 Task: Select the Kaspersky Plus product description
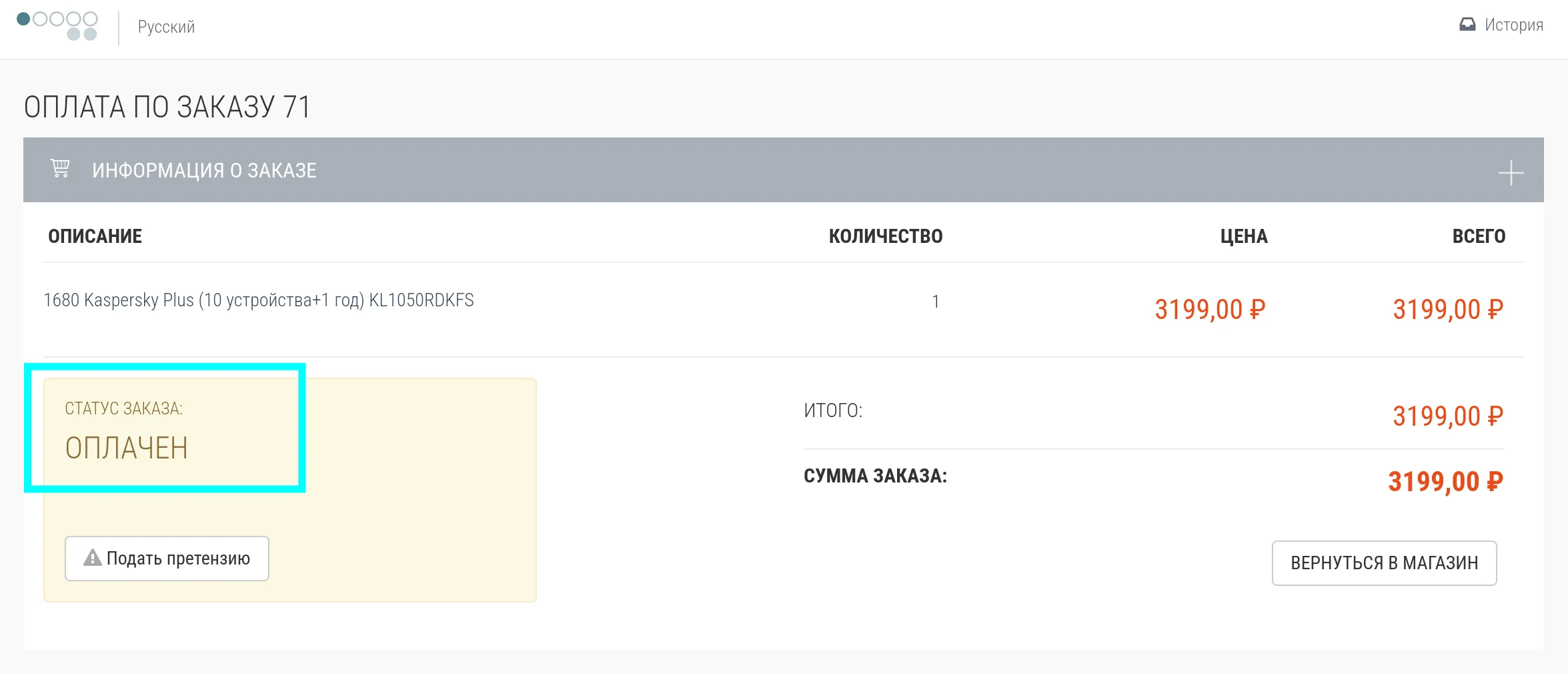click(x=259, y=300)
